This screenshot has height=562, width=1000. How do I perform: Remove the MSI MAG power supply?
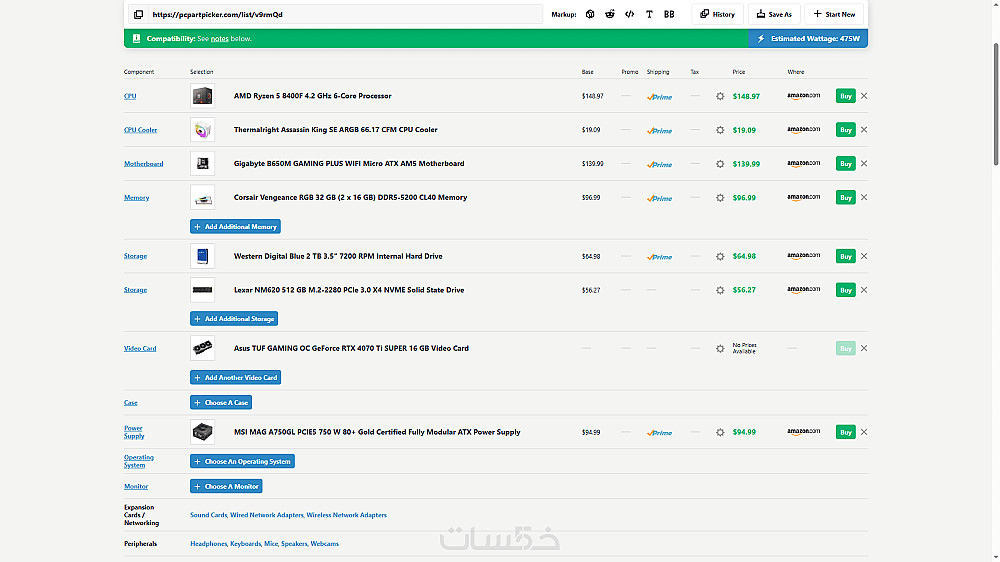tap(864, 432)
